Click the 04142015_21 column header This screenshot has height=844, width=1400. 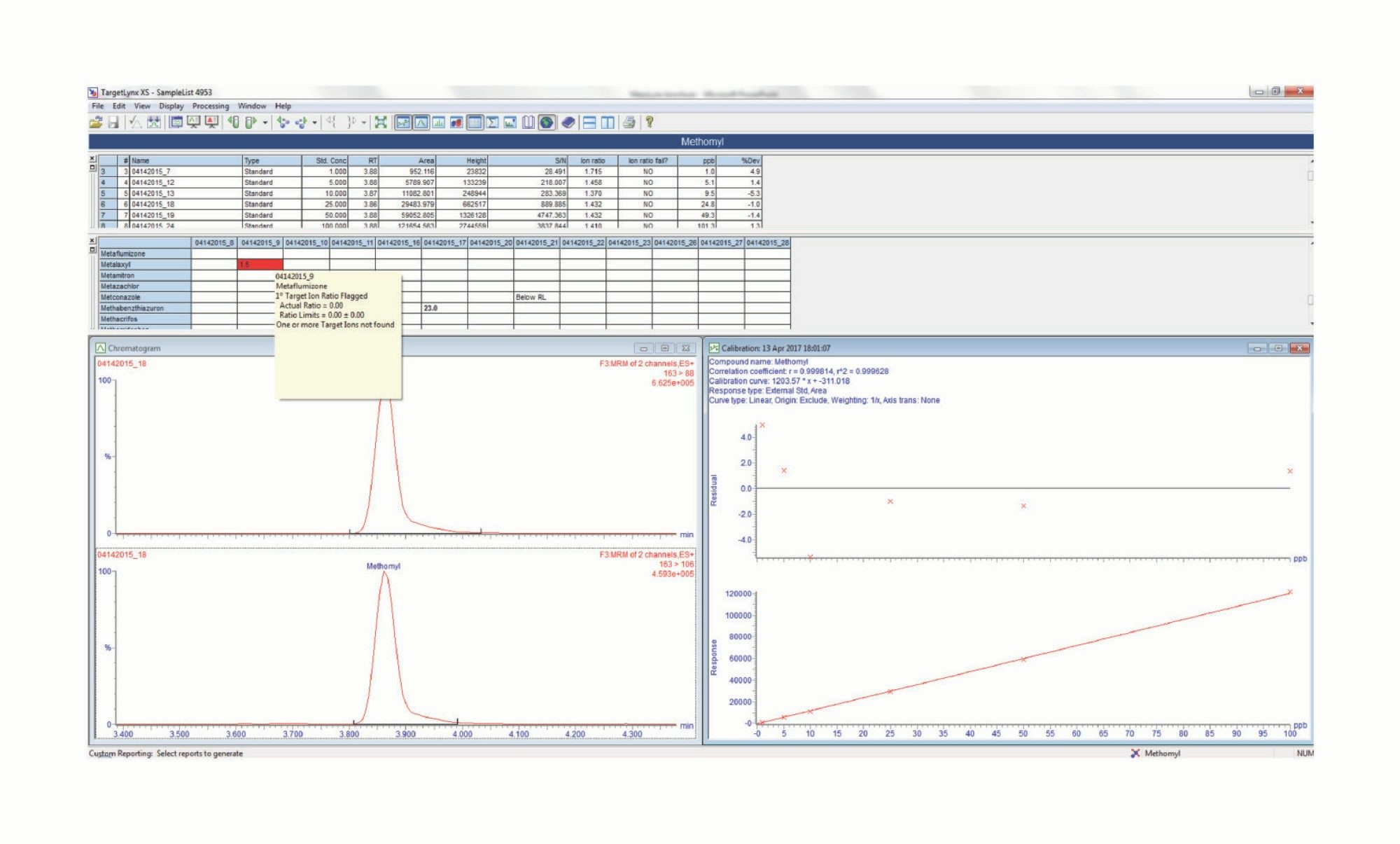(537, 243)
